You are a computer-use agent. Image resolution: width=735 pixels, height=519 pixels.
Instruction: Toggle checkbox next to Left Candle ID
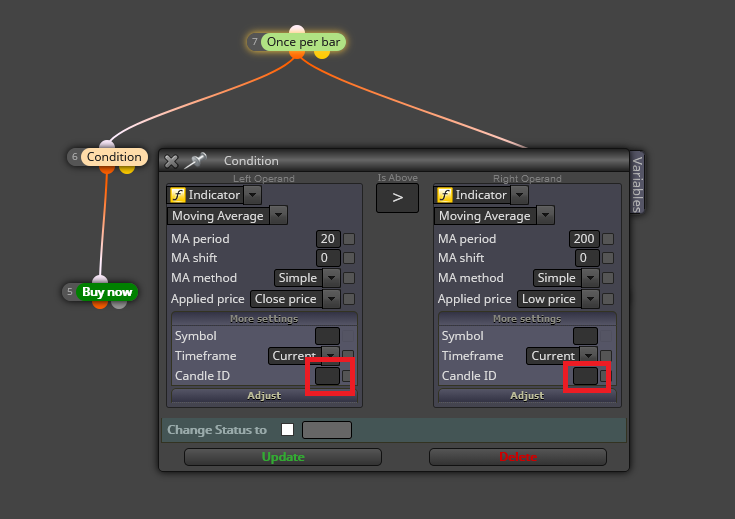(x=347, y=376)
